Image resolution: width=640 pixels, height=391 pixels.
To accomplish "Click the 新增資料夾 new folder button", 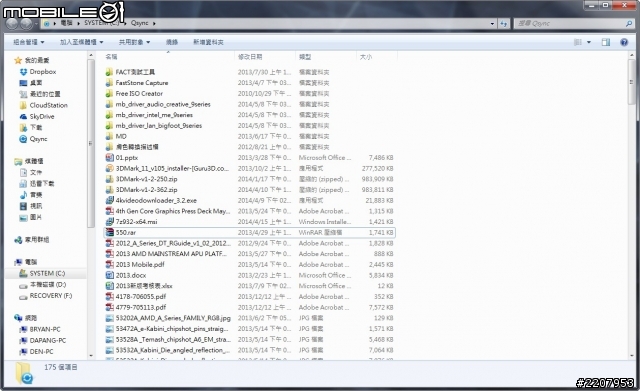I will pyautogui.click(x=208, y=42).
